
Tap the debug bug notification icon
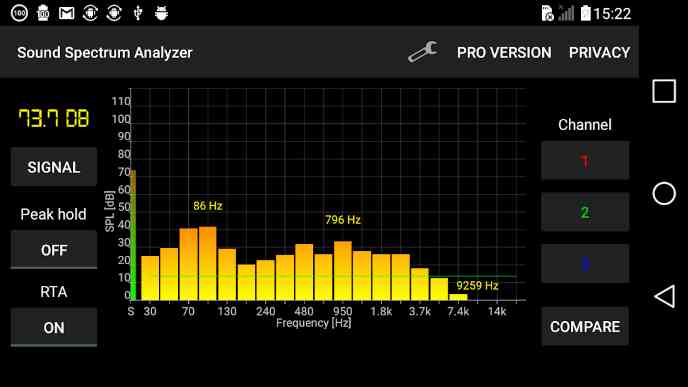point(161,13)
